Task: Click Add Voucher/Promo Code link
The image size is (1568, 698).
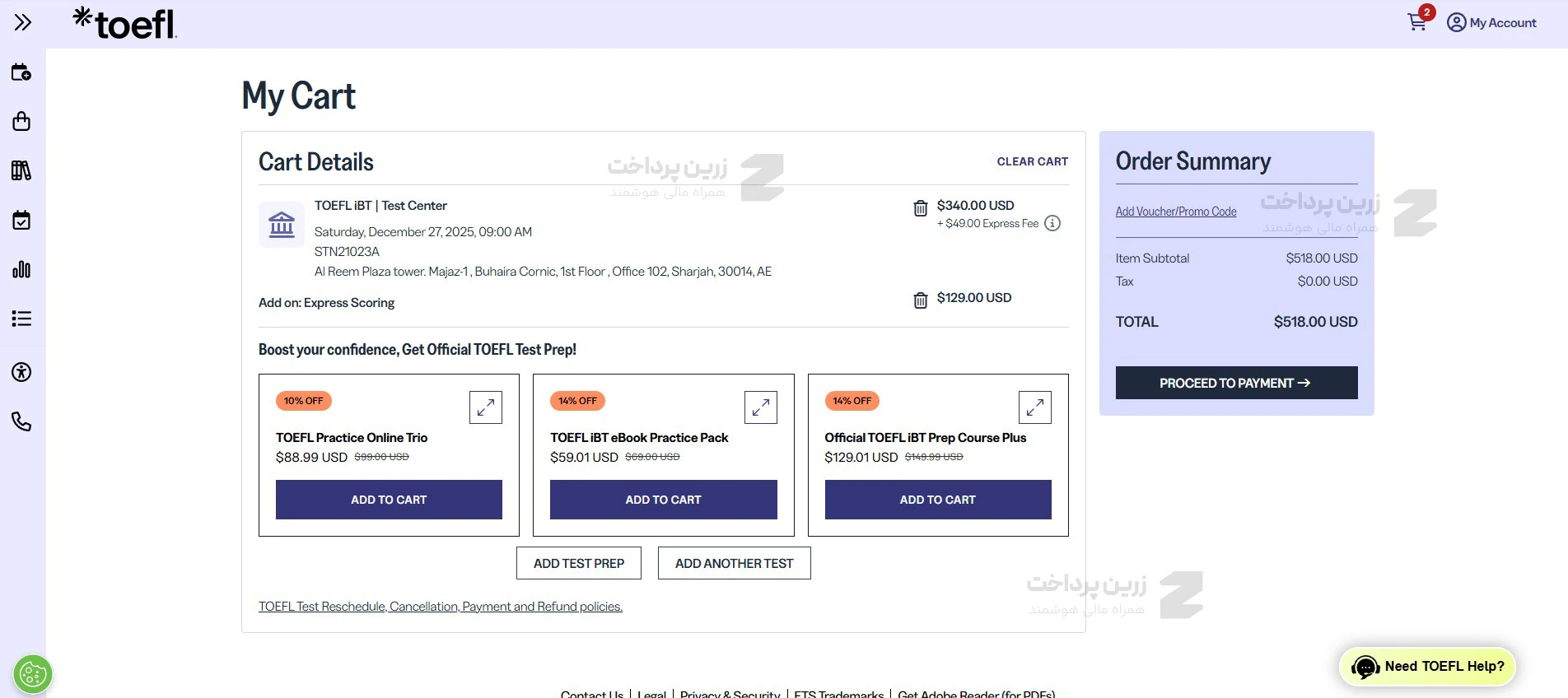Action: click(1175, 212)
